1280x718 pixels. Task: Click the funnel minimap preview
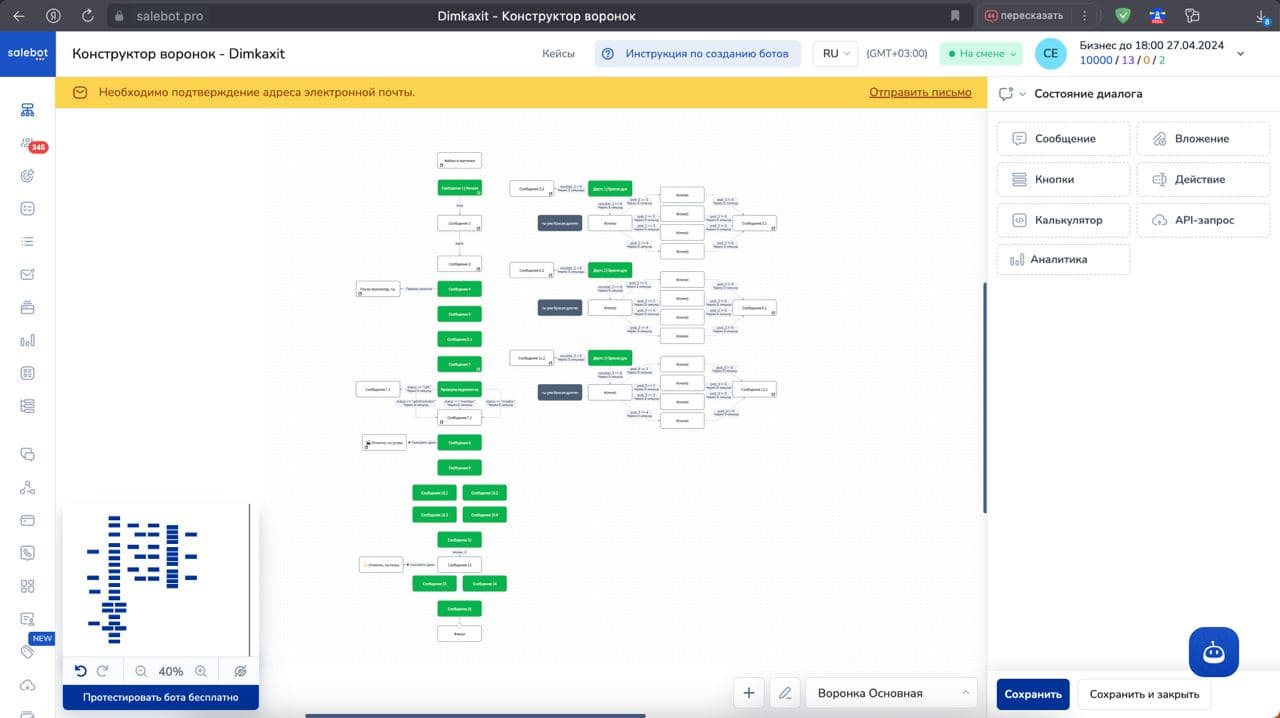[156, 580]
